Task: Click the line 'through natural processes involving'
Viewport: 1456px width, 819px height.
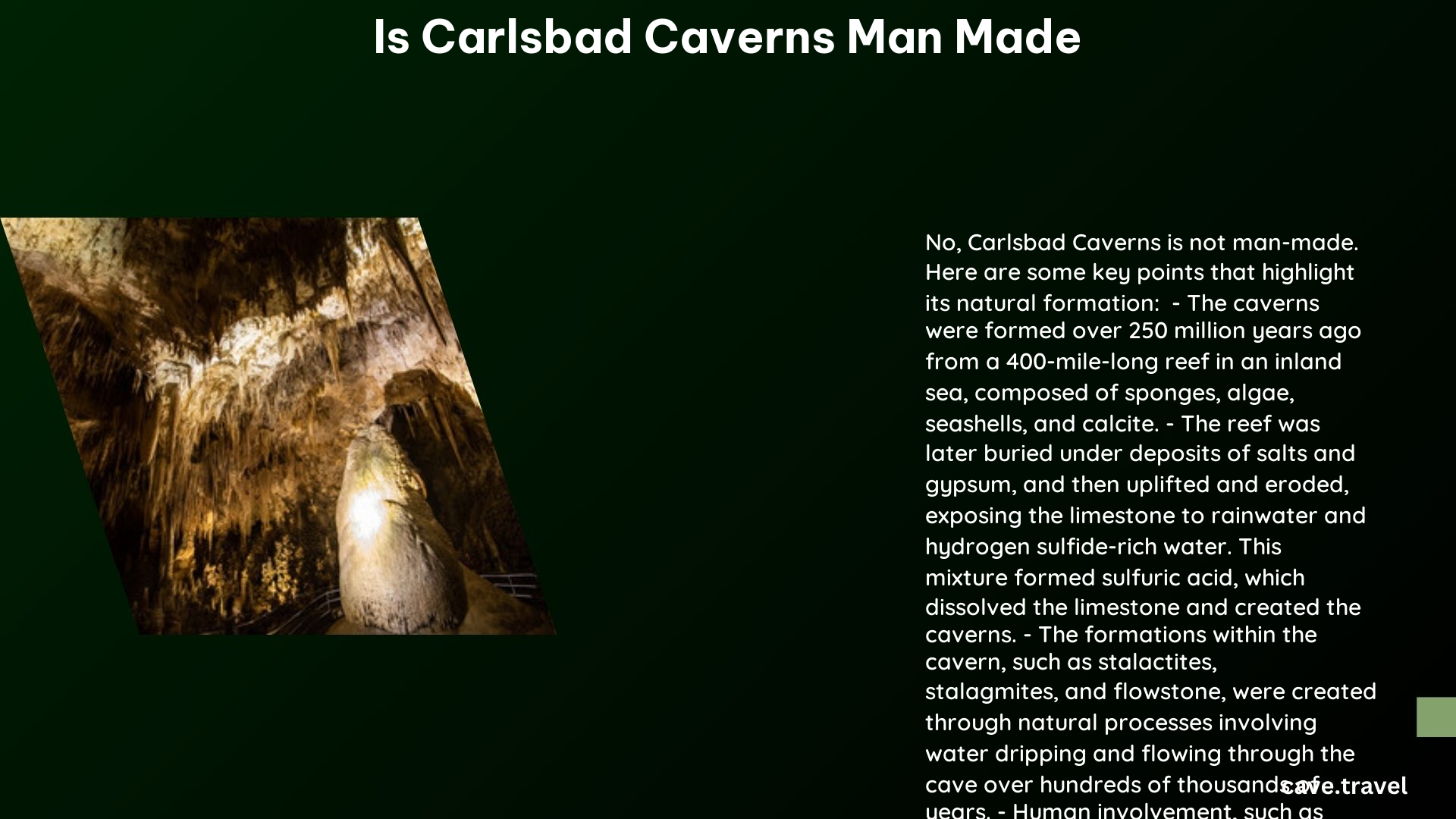Action: (1121, 723)
